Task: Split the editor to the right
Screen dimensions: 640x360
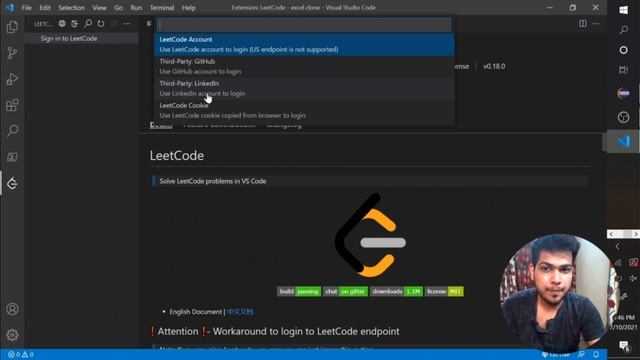Action: [x=582, y=24]
